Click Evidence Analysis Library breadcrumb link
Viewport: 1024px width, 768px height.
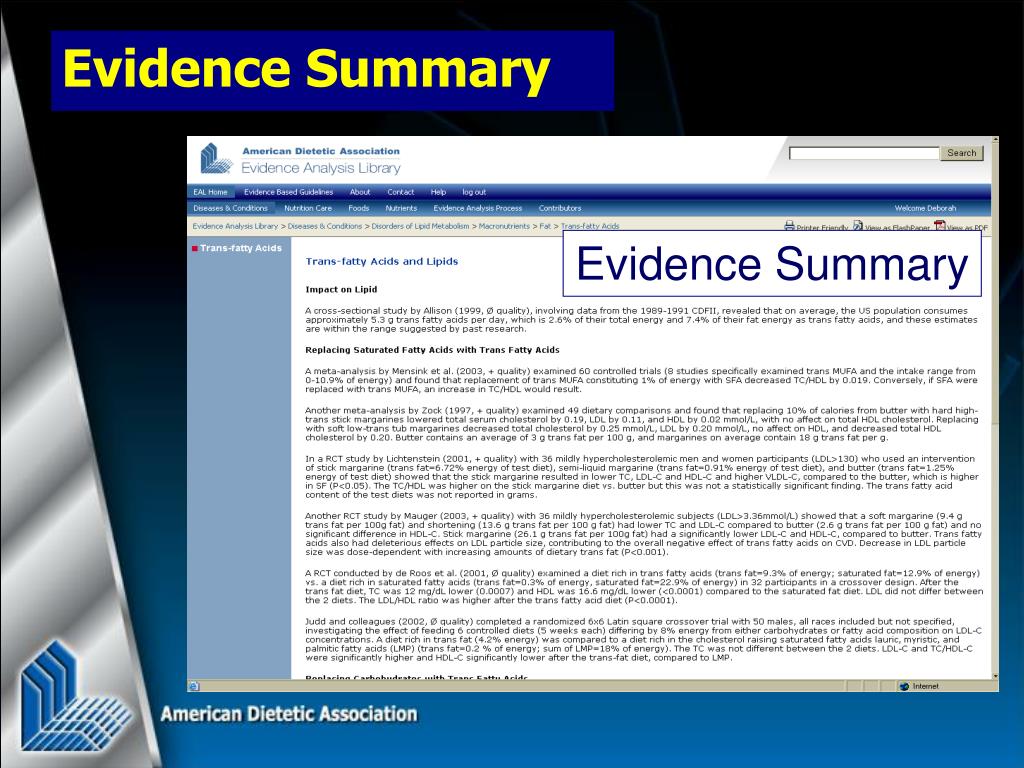click(235, 226)
